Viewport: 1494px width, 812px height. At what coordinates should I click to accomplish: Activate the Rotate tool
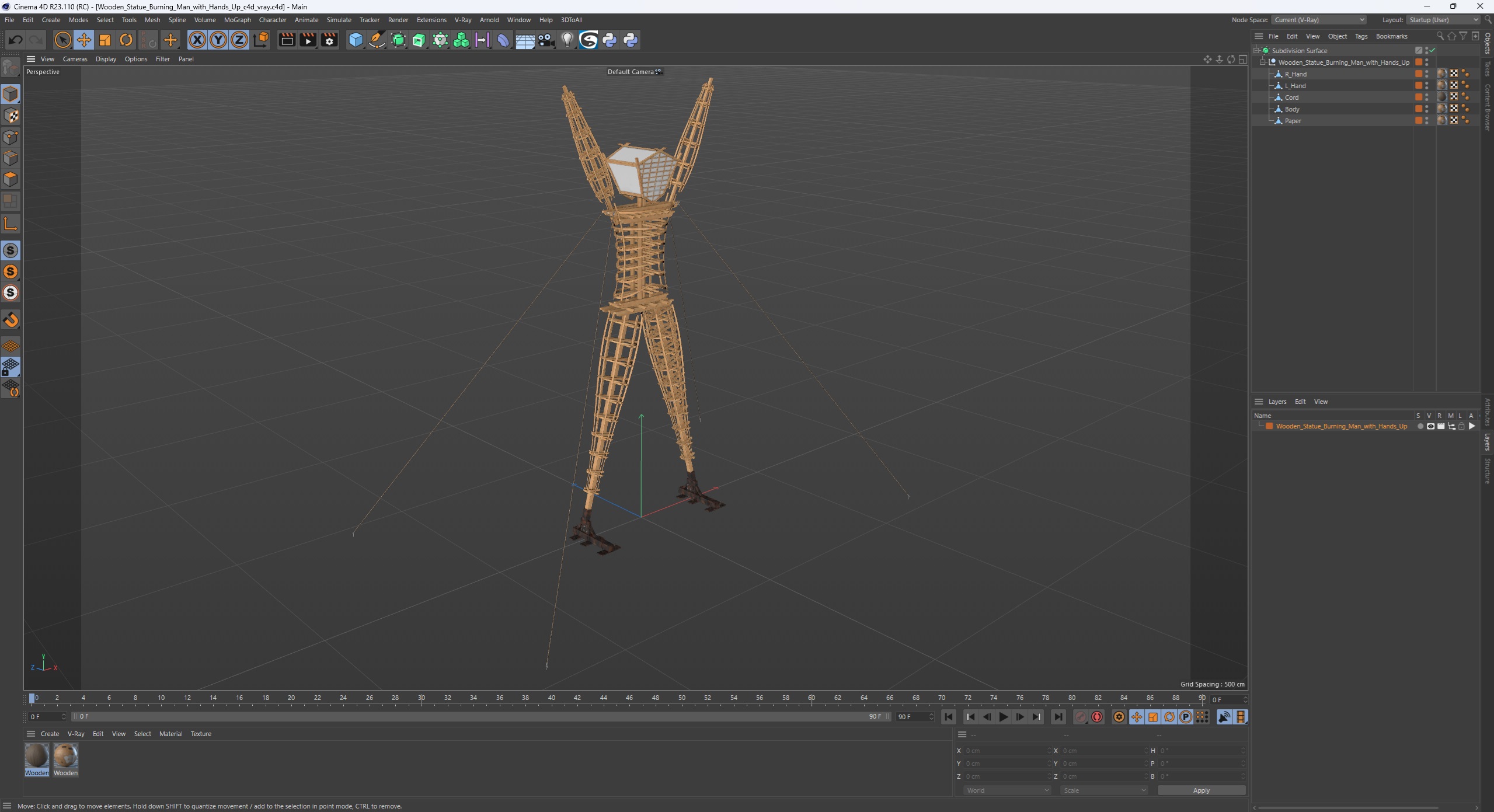126,40
